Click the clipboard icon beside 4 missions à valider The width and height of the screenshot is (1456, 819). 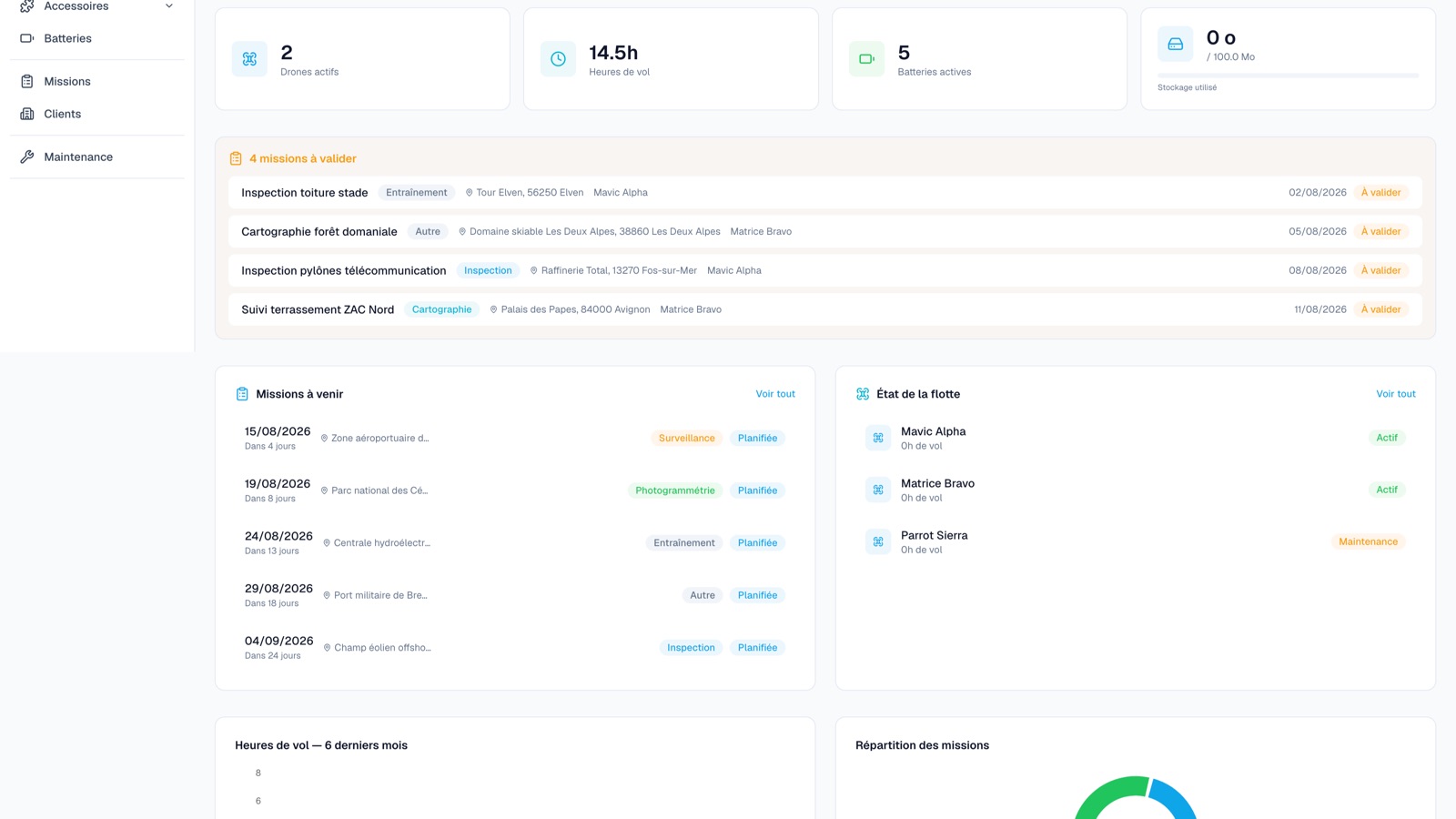coord(236,158)
